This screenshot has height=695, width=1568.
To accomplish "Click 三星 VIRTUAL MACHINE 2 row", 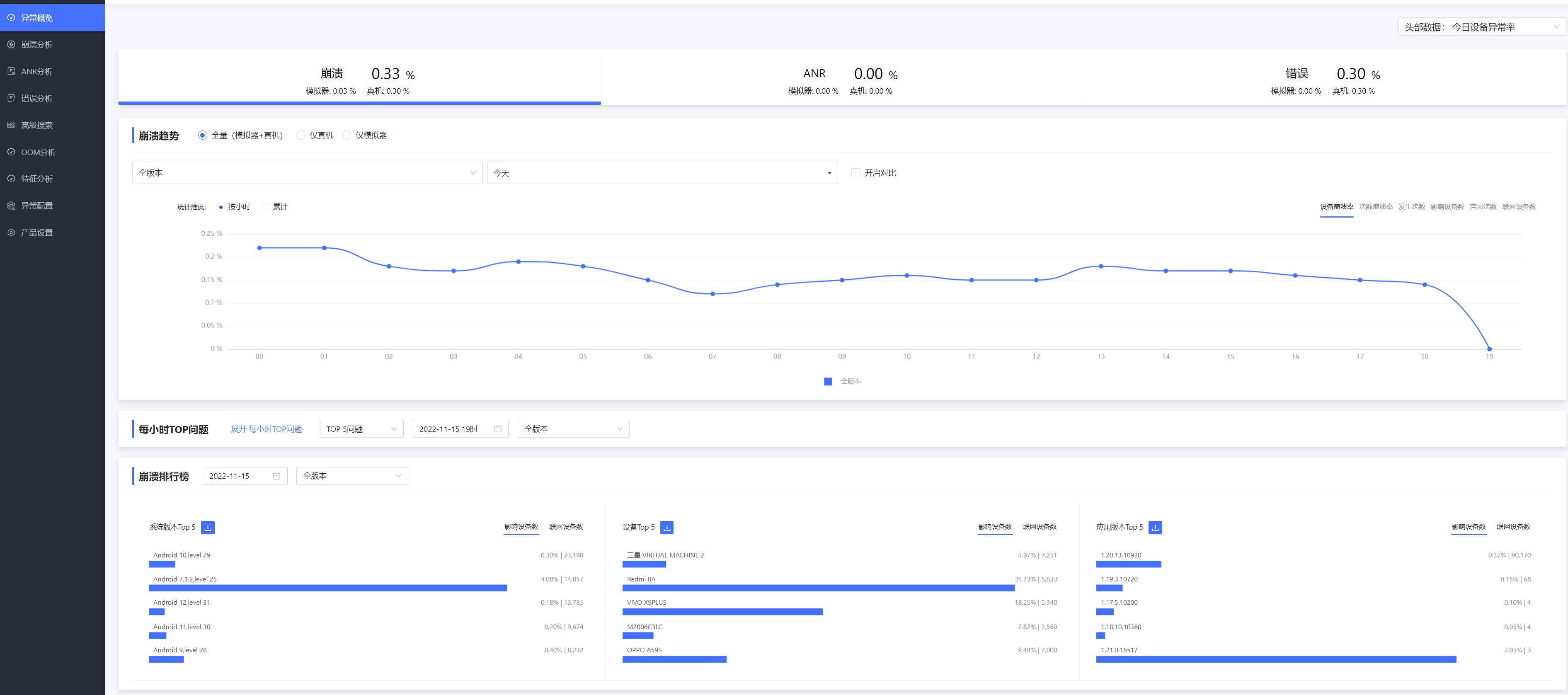I will [839, 559].
